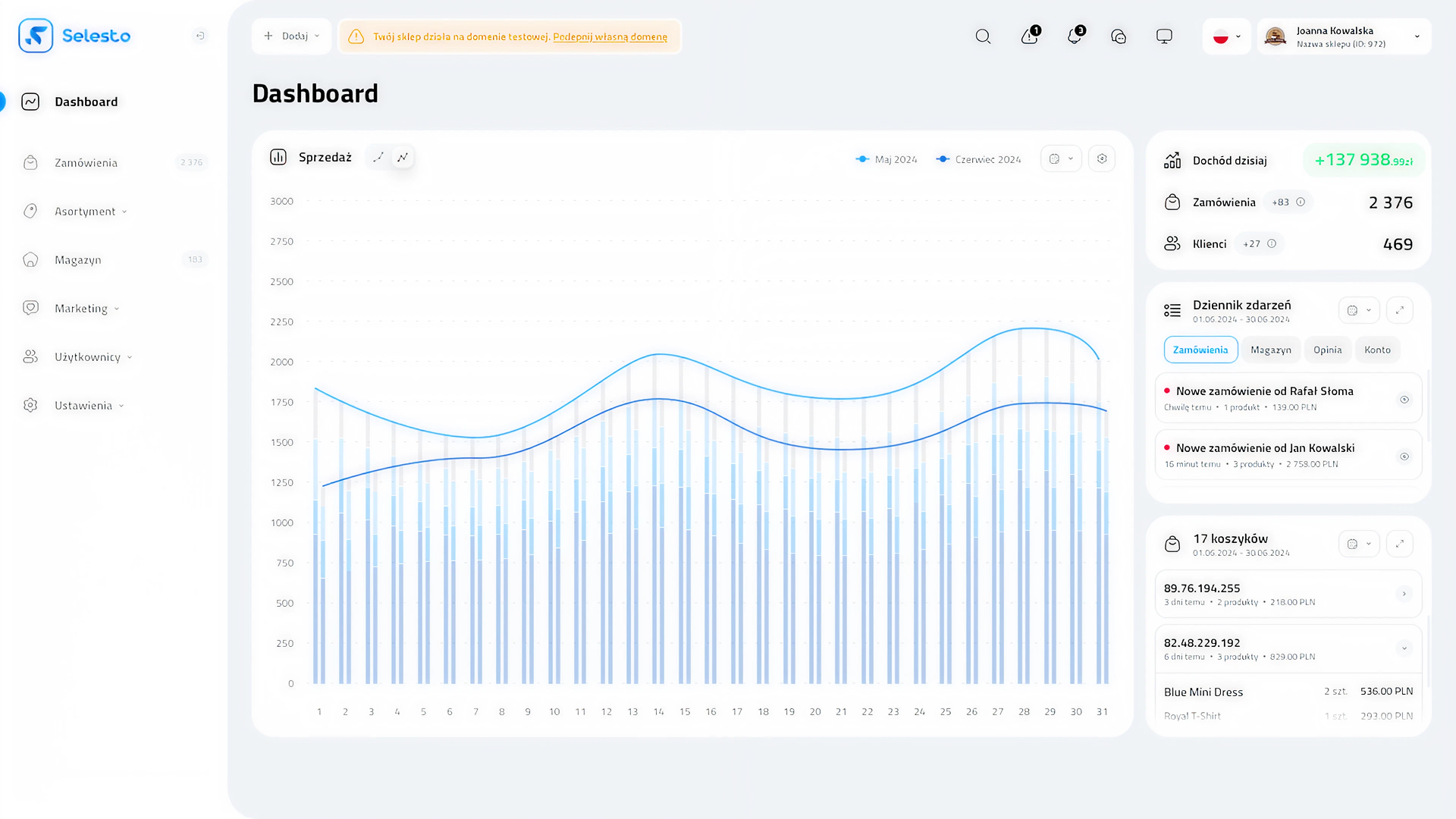Open the language flag dropdown
The width and height of the screenshot is (1456, 819).
click(1226, 36)
